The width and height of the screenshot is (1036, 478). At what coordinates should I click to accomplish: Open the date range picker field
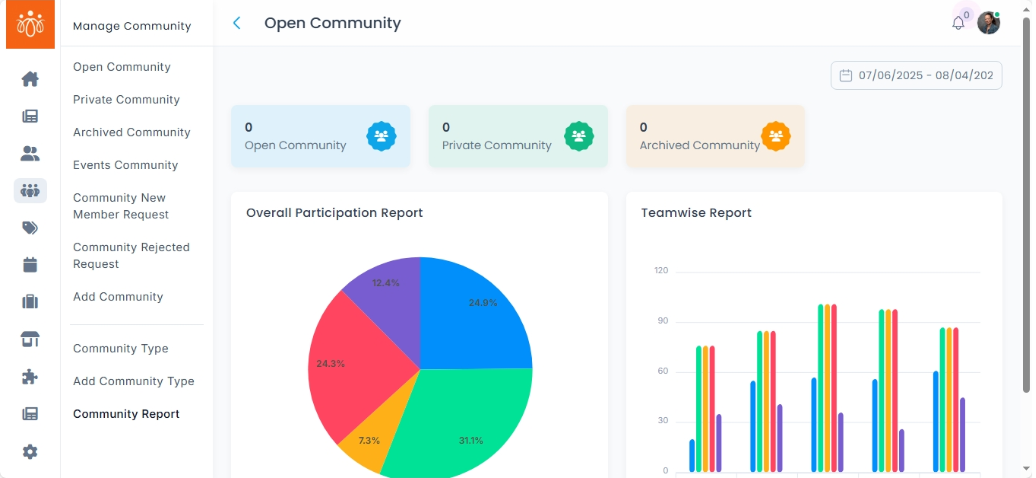pyautogui.click(x=916, y=75)
